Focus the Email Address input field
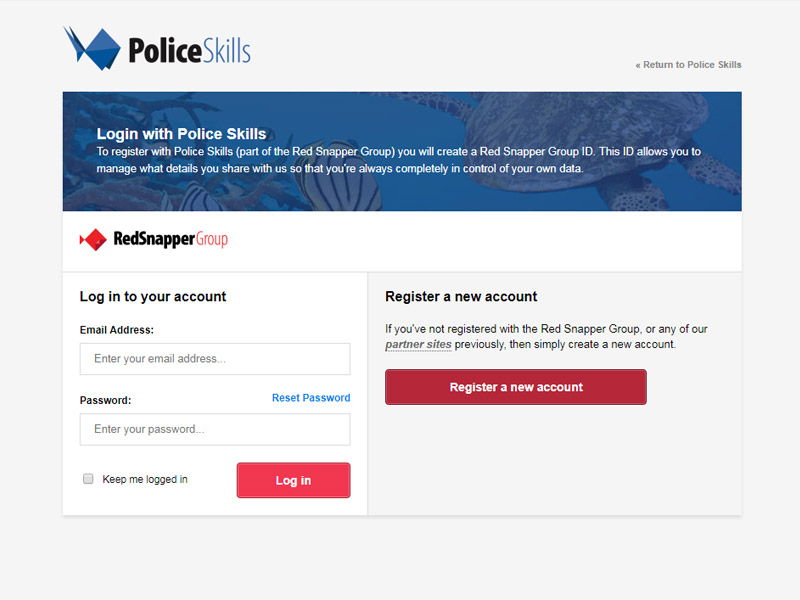800x600 pixels. tap(215, 359)
